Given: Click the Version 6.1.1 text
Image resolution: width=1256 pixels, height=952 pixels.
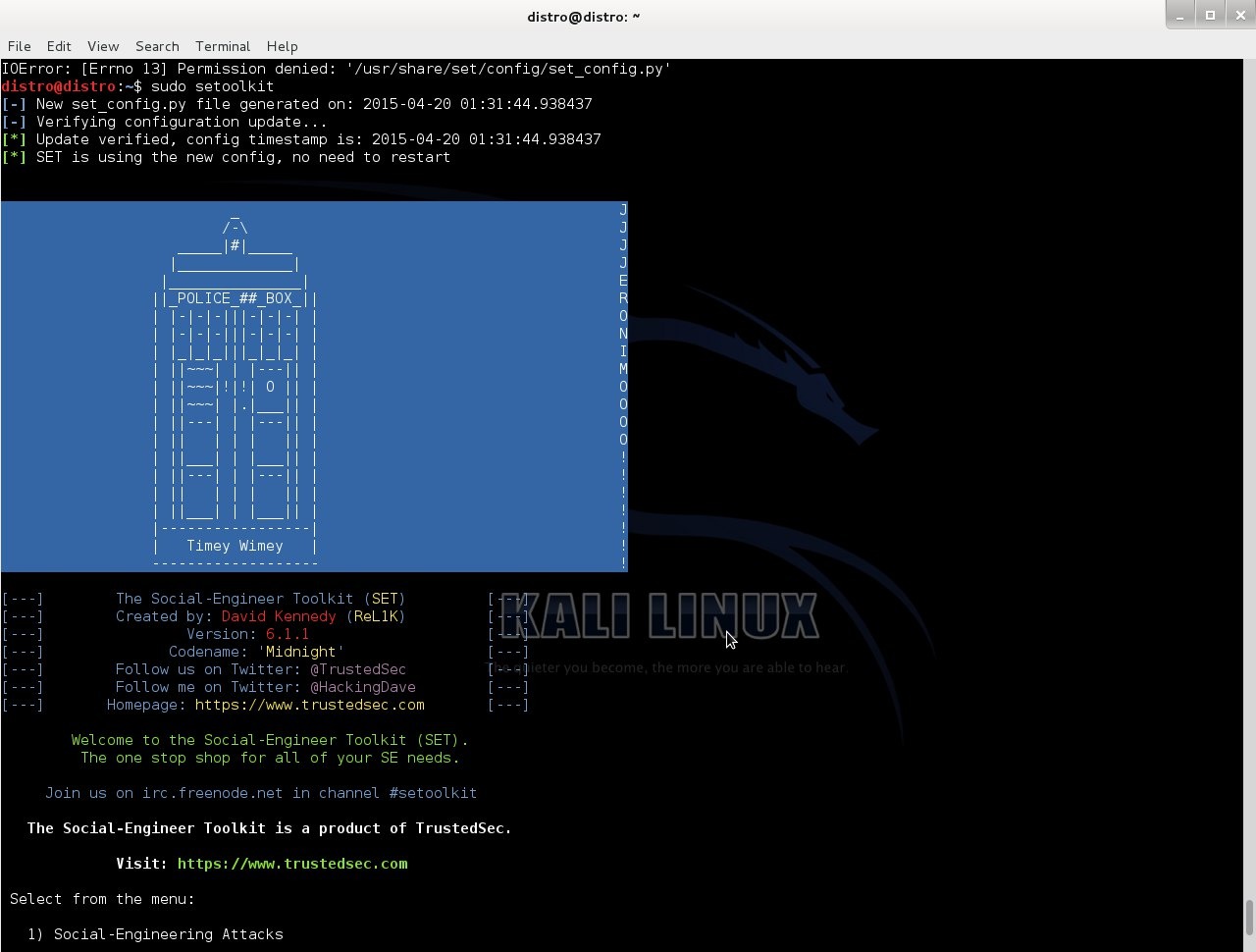Looking at the screenshot, I should point(247,634).
